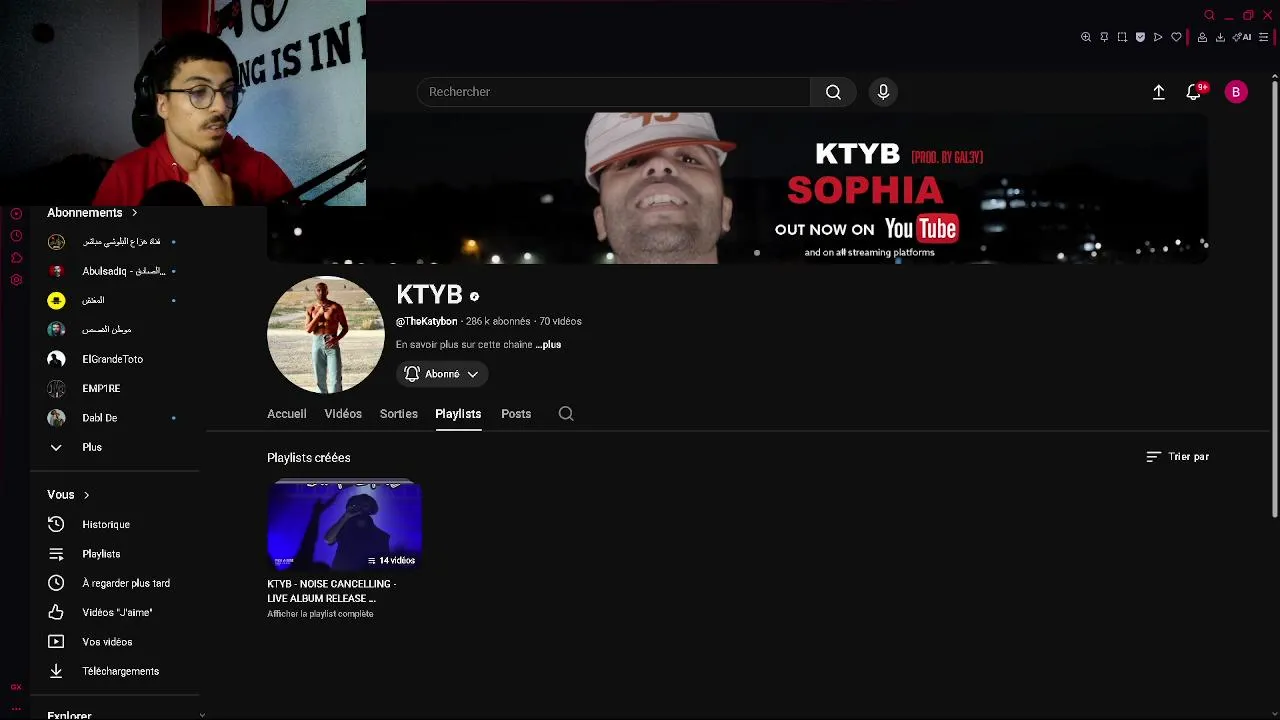Click the KTYB channel profile picture
The width and height of the screenshot is (1280, 720).
click(325, 335)
